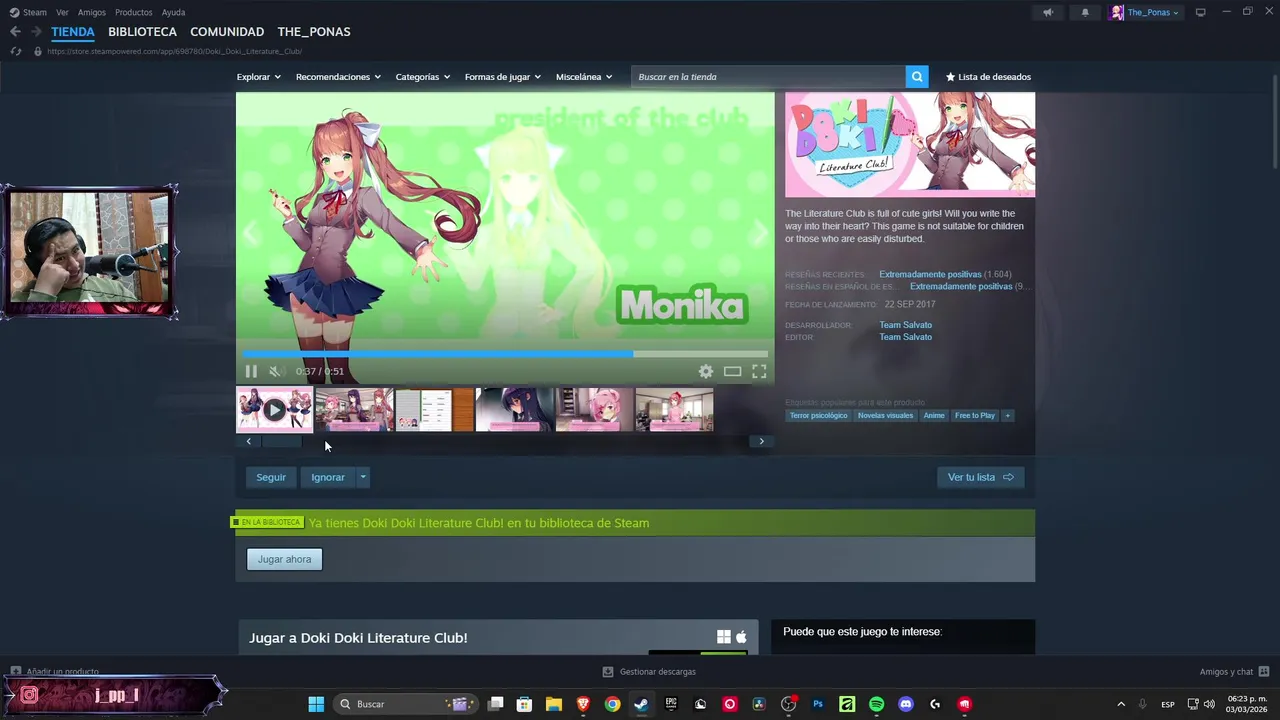Expand the Categorías menu
The height and width of the screenshot is (720, 1280).
(x=423, y=77)
